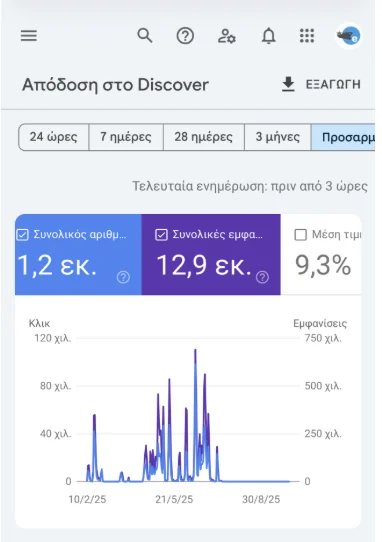382x542 pixels.
Task: Select the Προσαρμ custom date range
Action: (x=343, y=137)
